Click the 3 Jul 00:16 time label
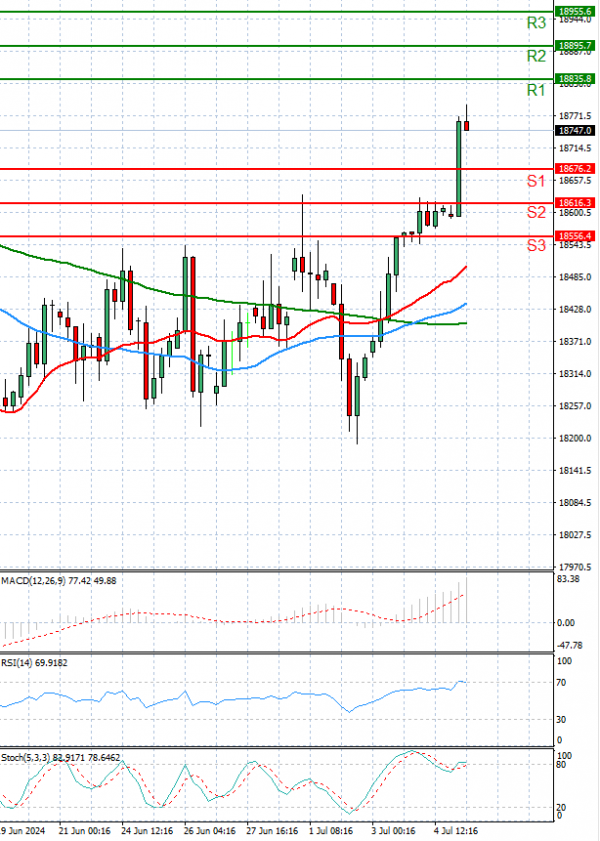 [x=394, y=831]
